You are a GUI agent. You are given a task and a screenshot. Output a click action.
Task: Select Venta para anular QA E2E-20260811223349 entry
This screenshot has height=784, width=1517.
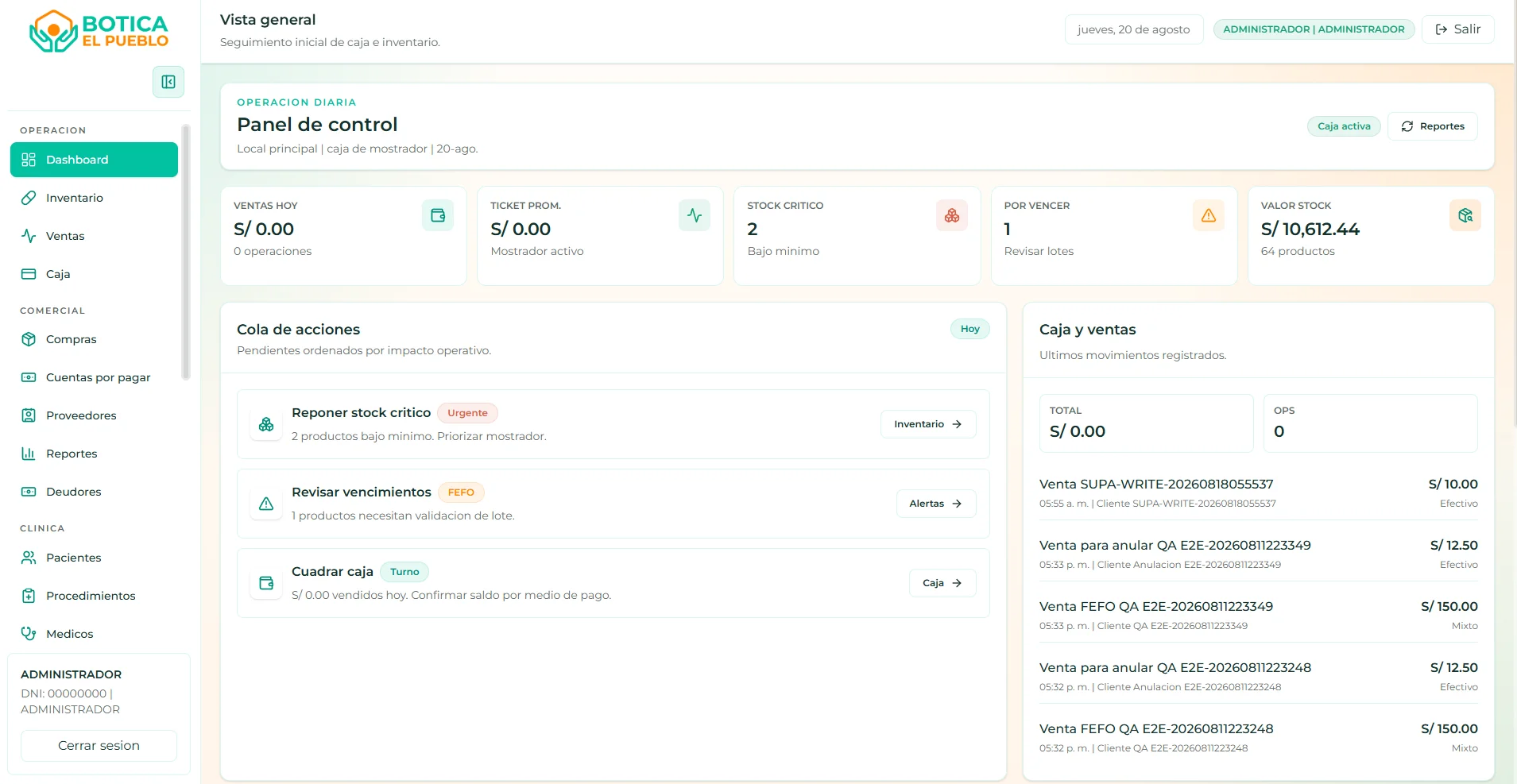click(x=1258, y=554)
